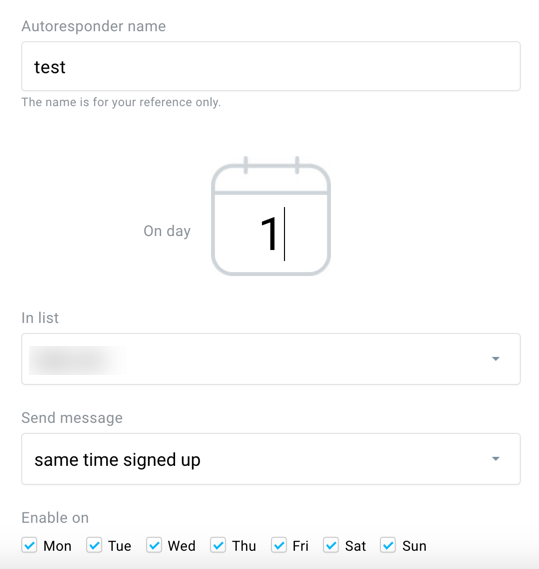Click the In list dropdown arrow
The height and width of the screenshot is (569, 539).
click(495, 359)
